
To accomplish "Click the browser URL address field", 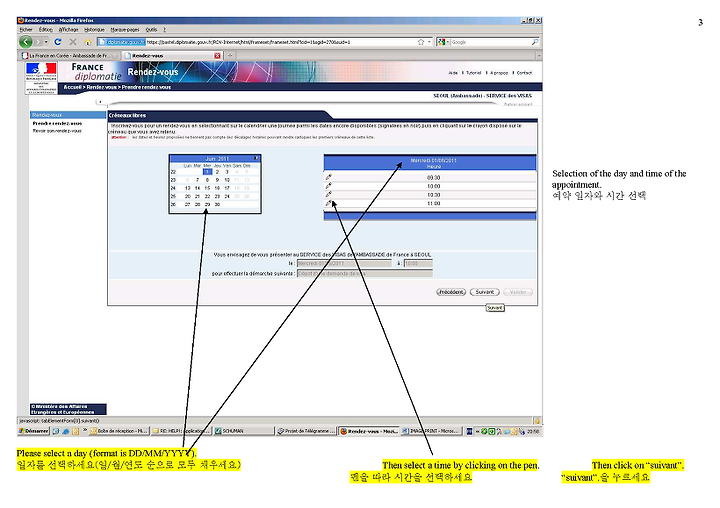I will click(264, 42).
